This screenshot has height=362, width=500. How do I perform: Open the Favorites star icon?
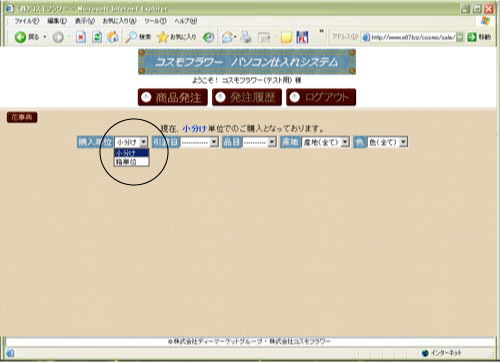pos(162,37)
